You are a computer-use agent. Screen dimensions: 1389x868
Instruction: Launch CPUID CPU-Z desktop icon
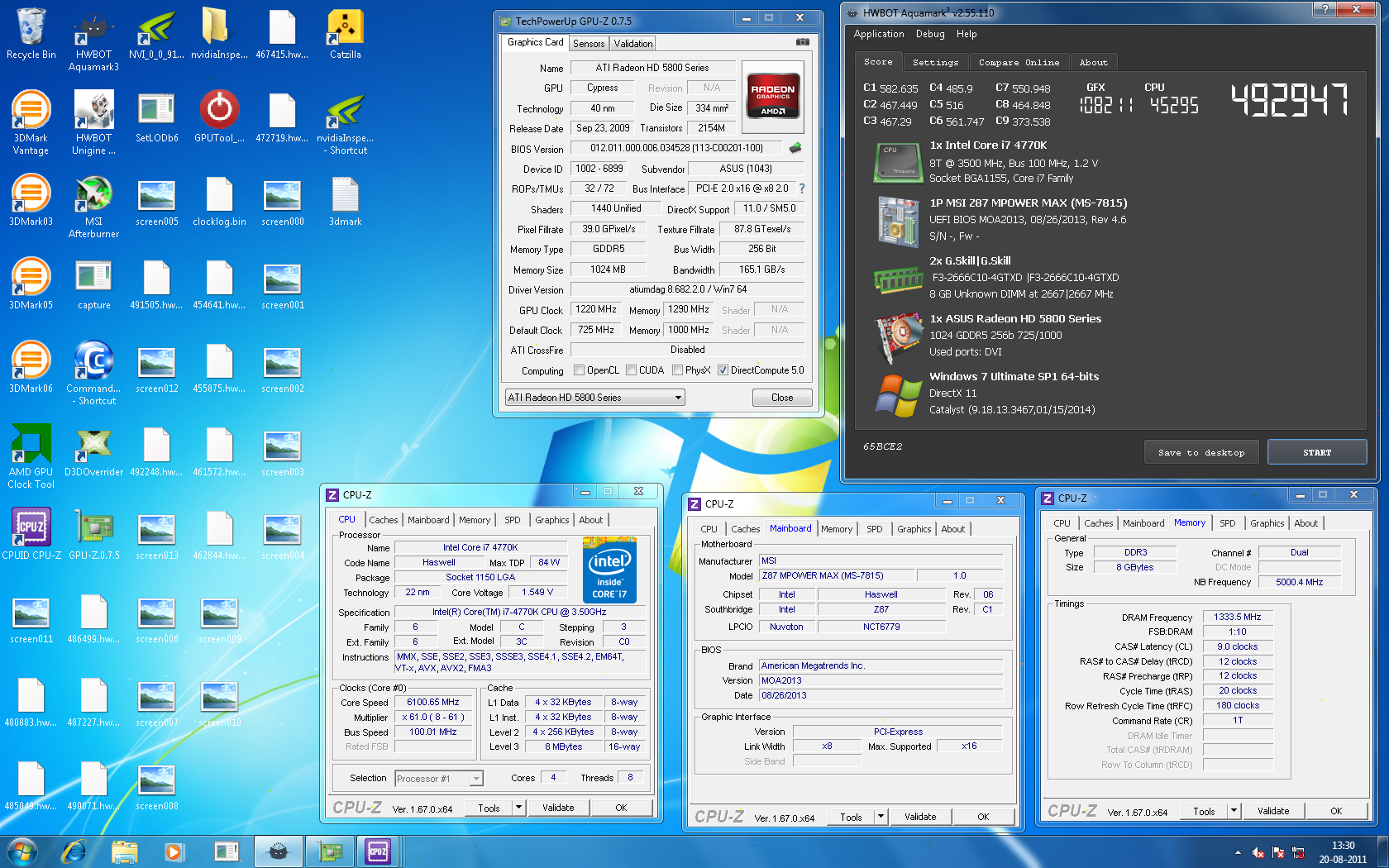pyautogui.click(x=31, y=535)
